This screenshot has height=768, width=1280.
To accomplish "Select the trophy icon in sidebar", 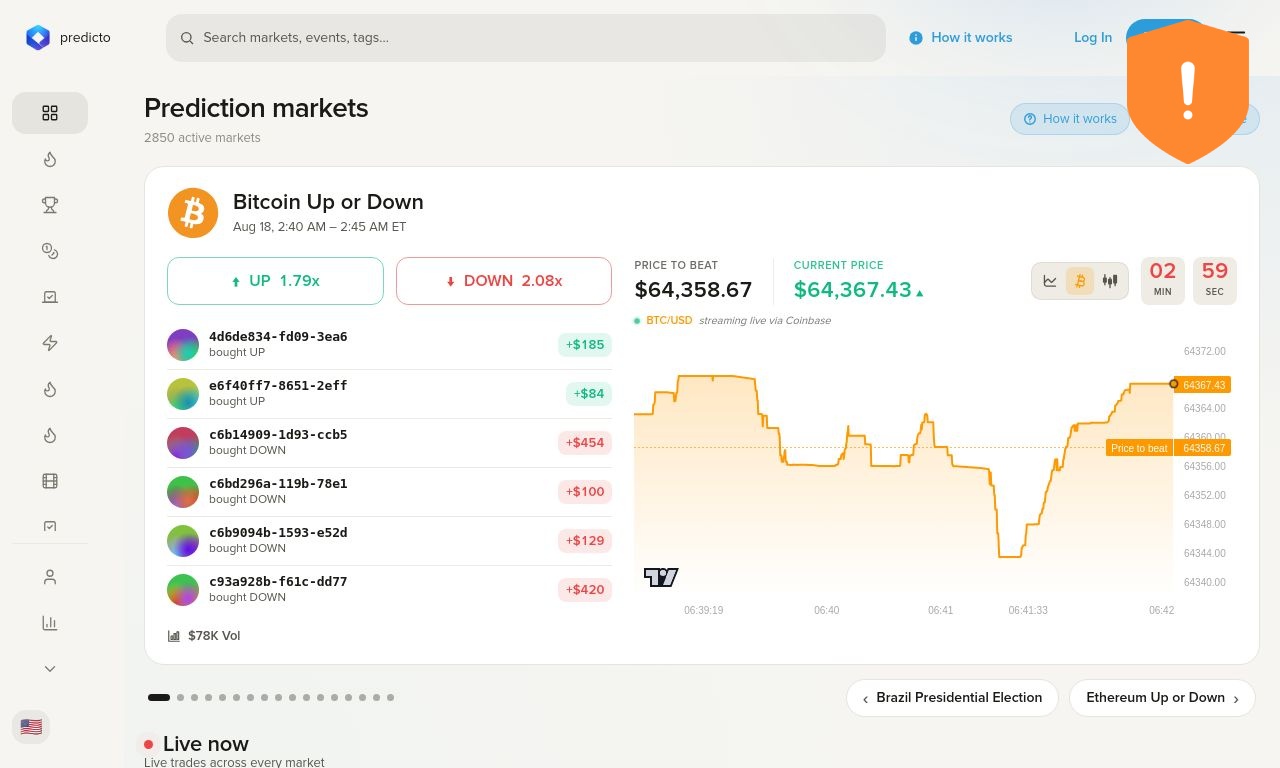I will pyautogui.click(x=50, y=205).
